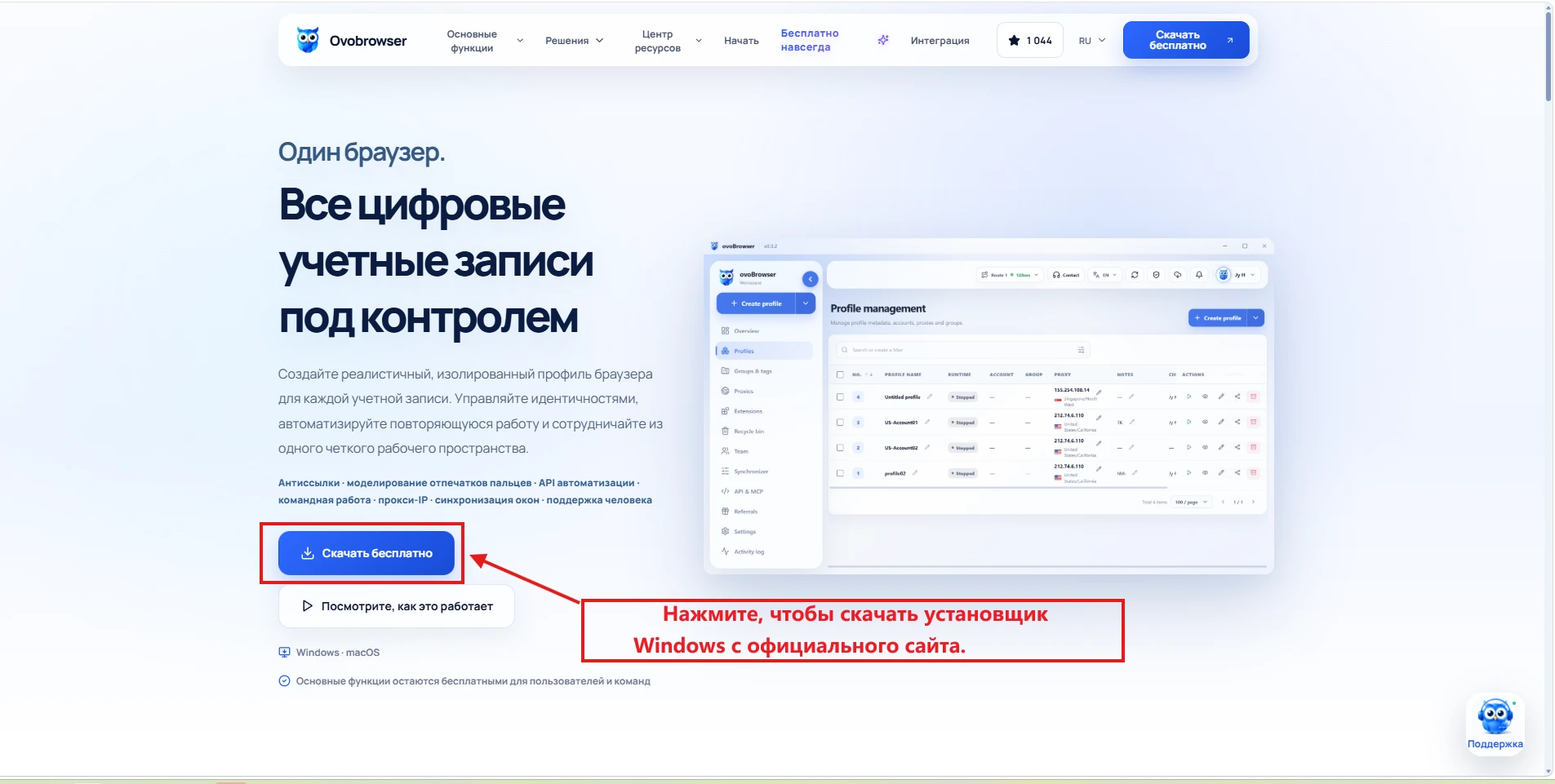1555x784 pixels.
Task: Select the Windows · macOS text
Action: [x=338, y=653]
